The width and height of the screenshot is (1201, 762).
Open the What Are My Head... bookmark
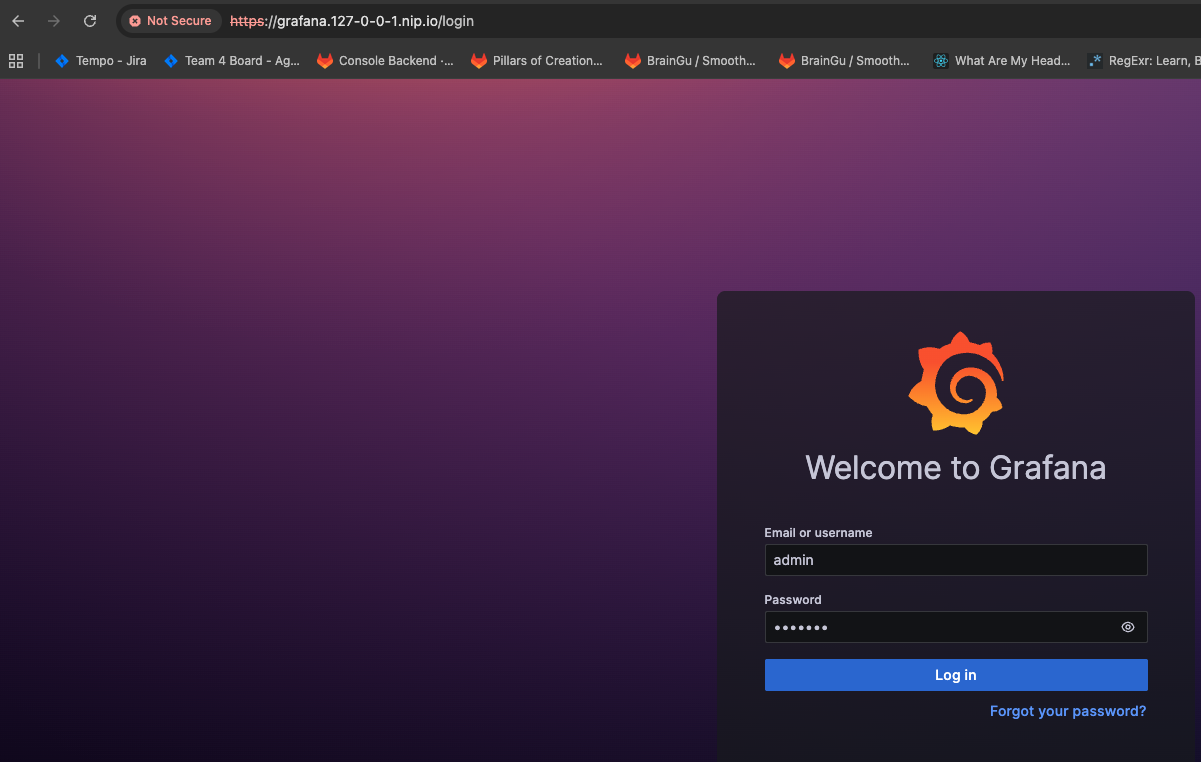pyautogui.click(x=1002, y=61)
